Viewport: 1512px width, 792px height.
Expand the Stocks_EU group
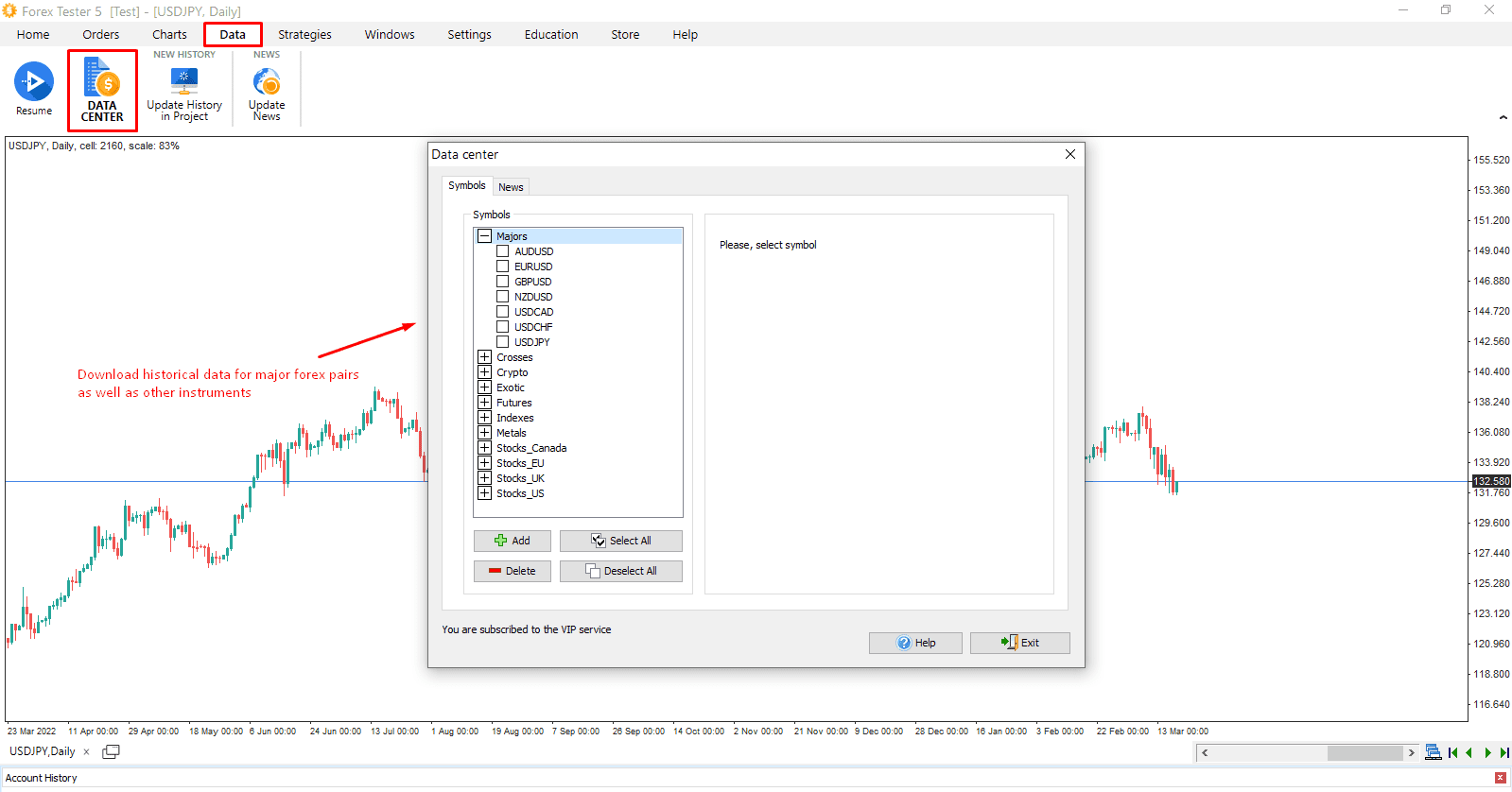coord(484,463)
